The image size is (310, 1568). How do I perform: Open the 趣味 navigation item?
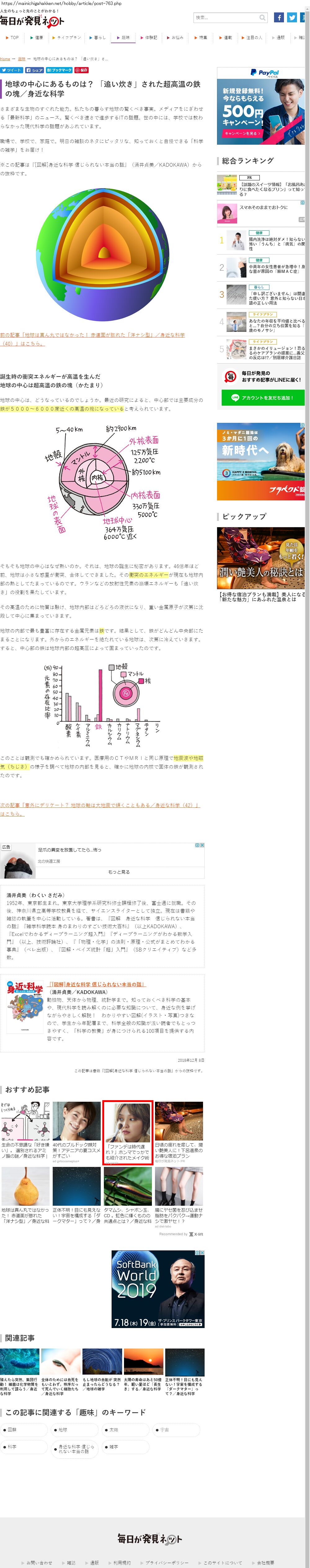pos(123,38)
